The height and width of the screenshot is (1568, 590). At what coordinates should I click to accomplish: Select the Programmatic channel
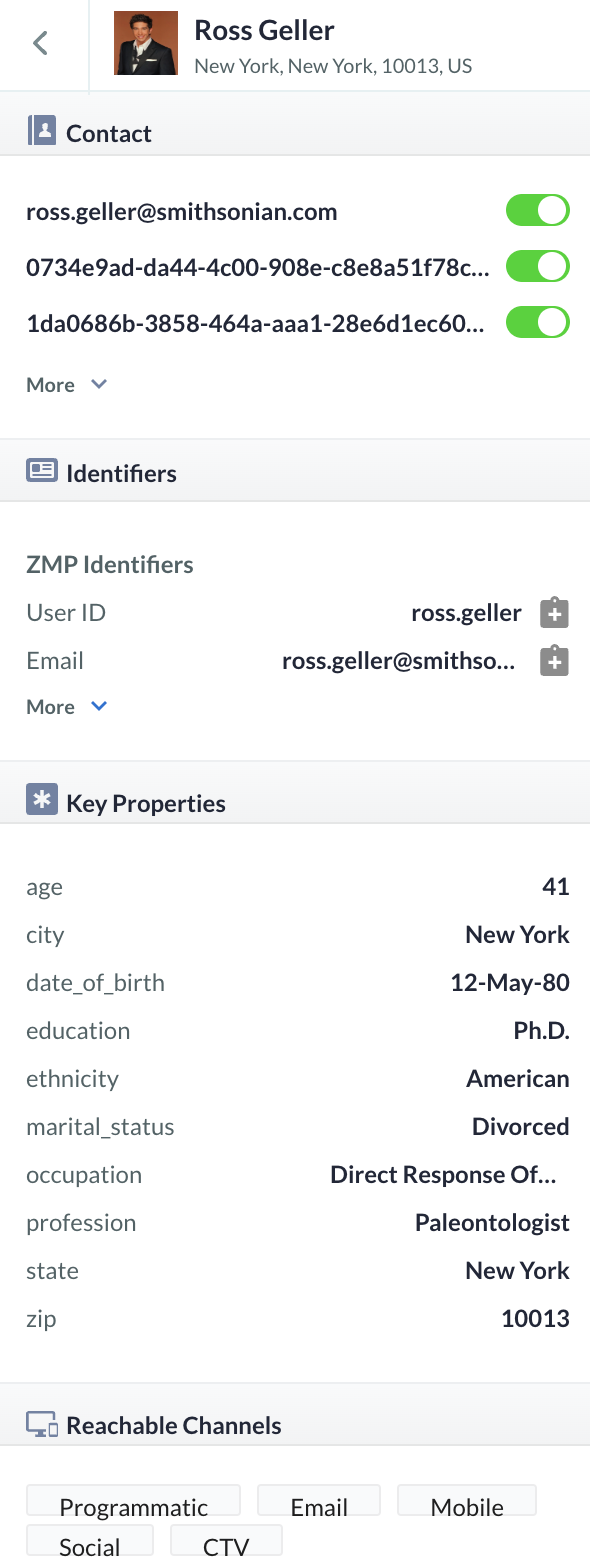(134, 1501)
